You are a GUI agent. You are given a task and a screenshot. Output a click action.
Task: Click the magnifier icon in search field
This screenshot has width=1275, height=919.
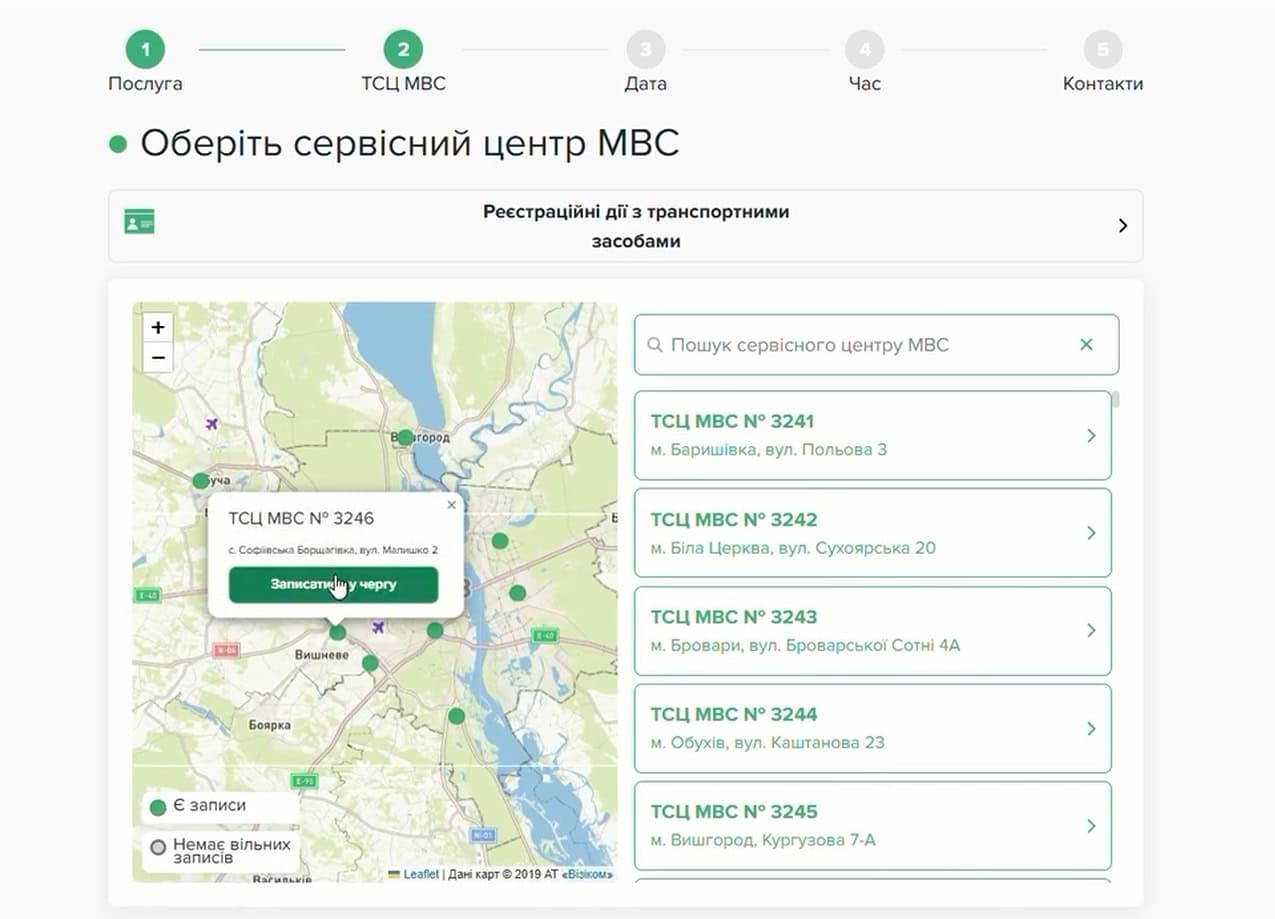[x=655, y=345]
